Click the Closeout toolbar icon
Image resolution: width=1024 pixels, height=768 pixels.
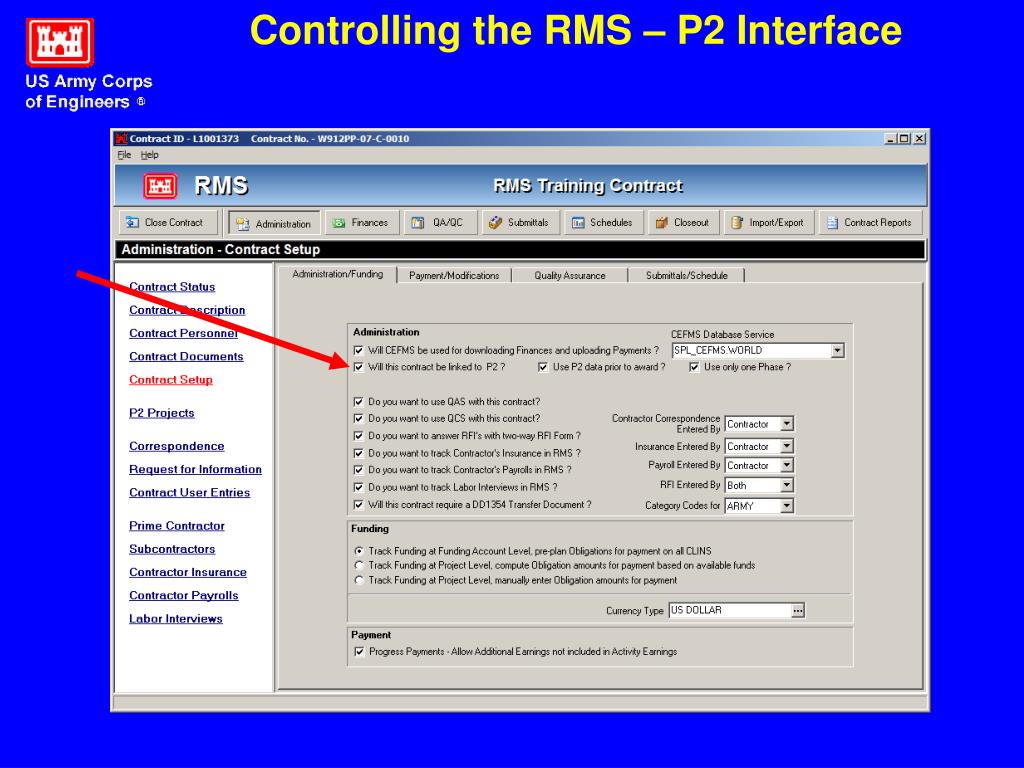click(662, 223)
